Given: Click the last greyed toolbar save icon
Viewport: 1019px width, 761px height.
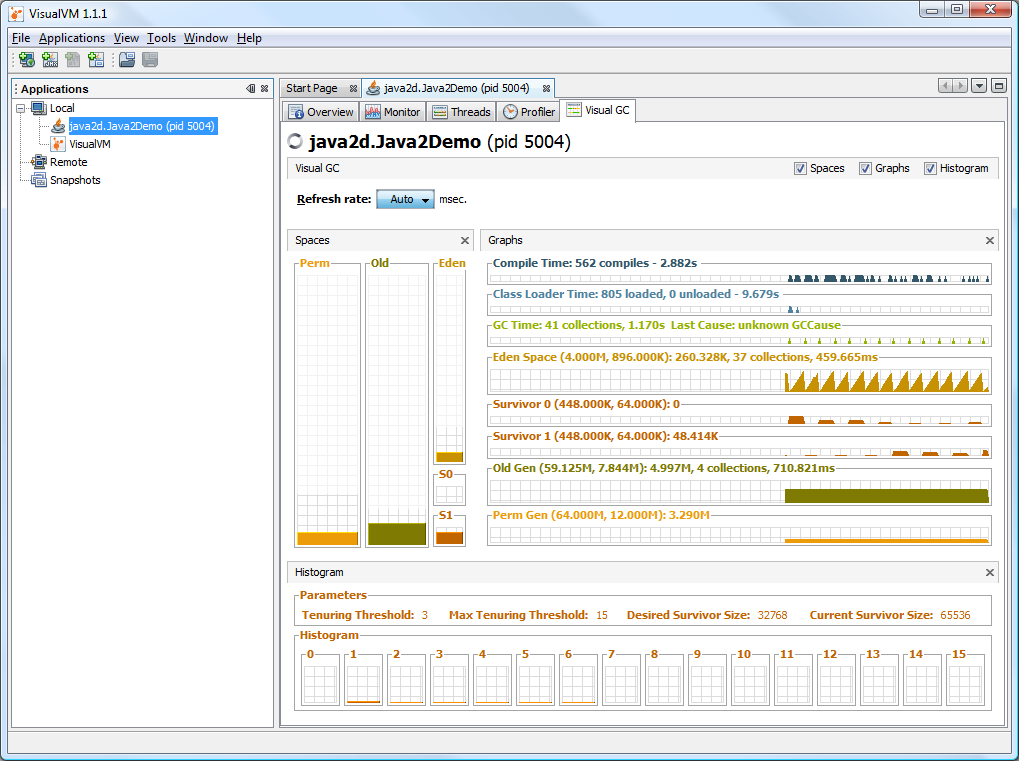Looking at the screenshot, I should point(150,60).
